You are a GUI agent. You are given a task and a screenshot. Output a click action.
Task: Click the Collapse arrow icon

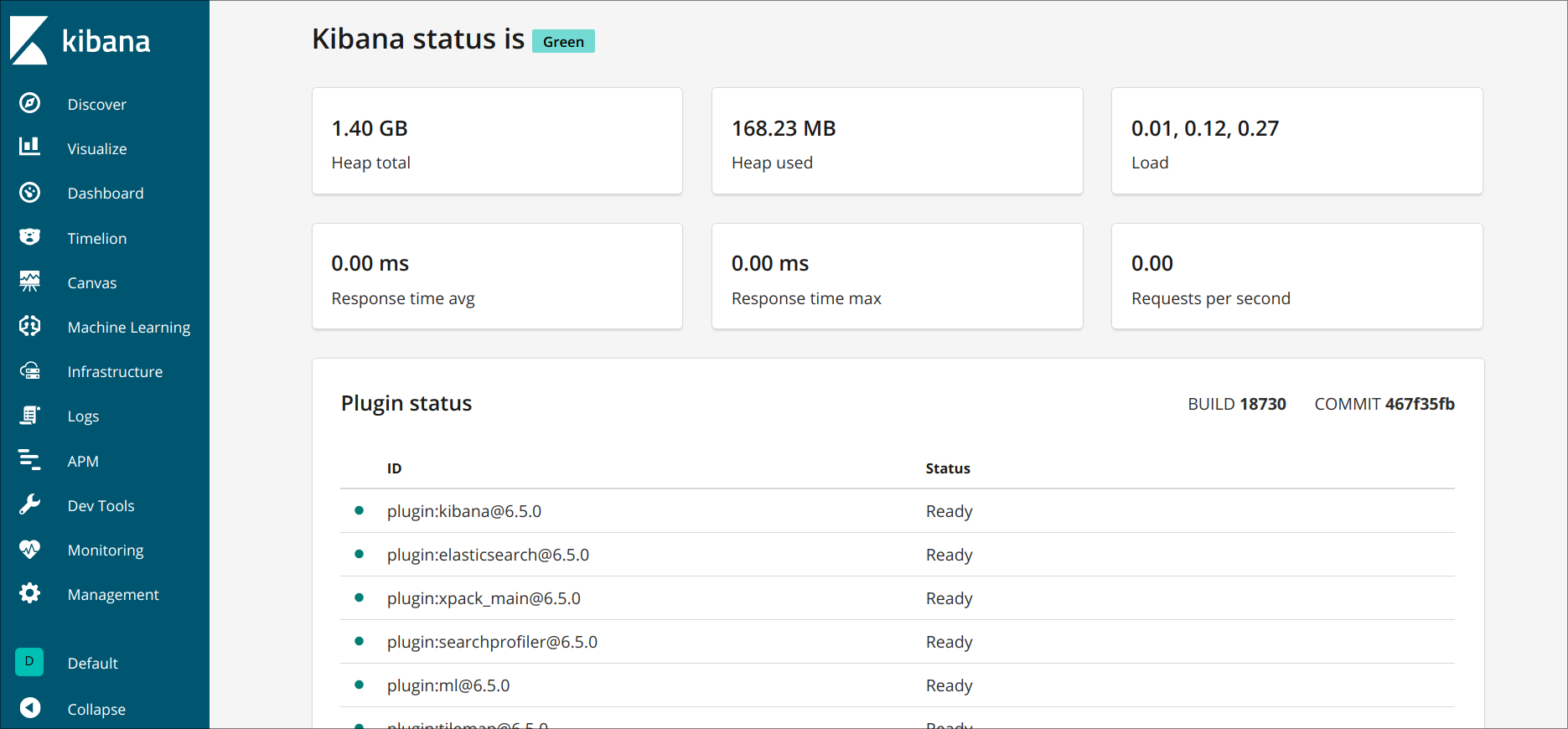pos(30,708)
